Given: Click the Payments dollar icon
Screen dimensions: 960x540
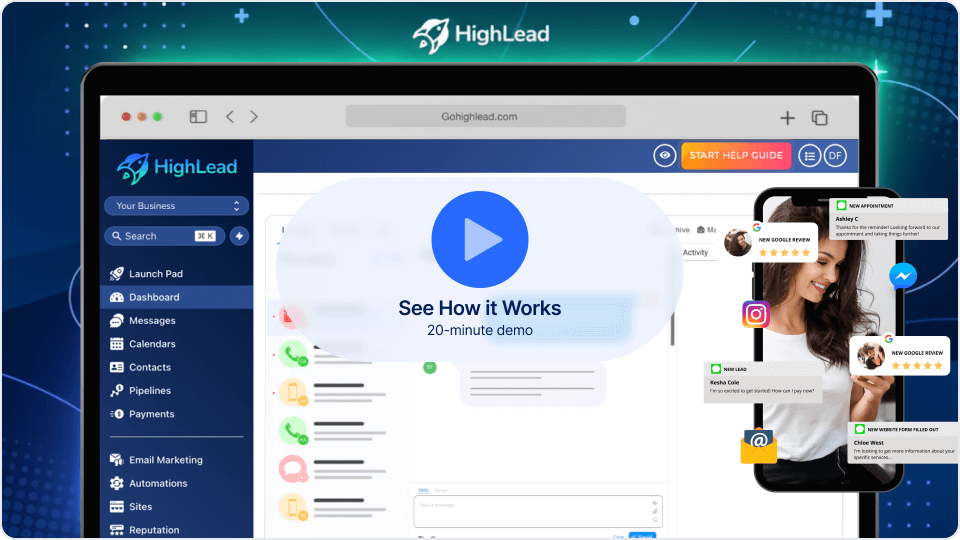Looking at the screenshot, I should (x=116, y=414).
